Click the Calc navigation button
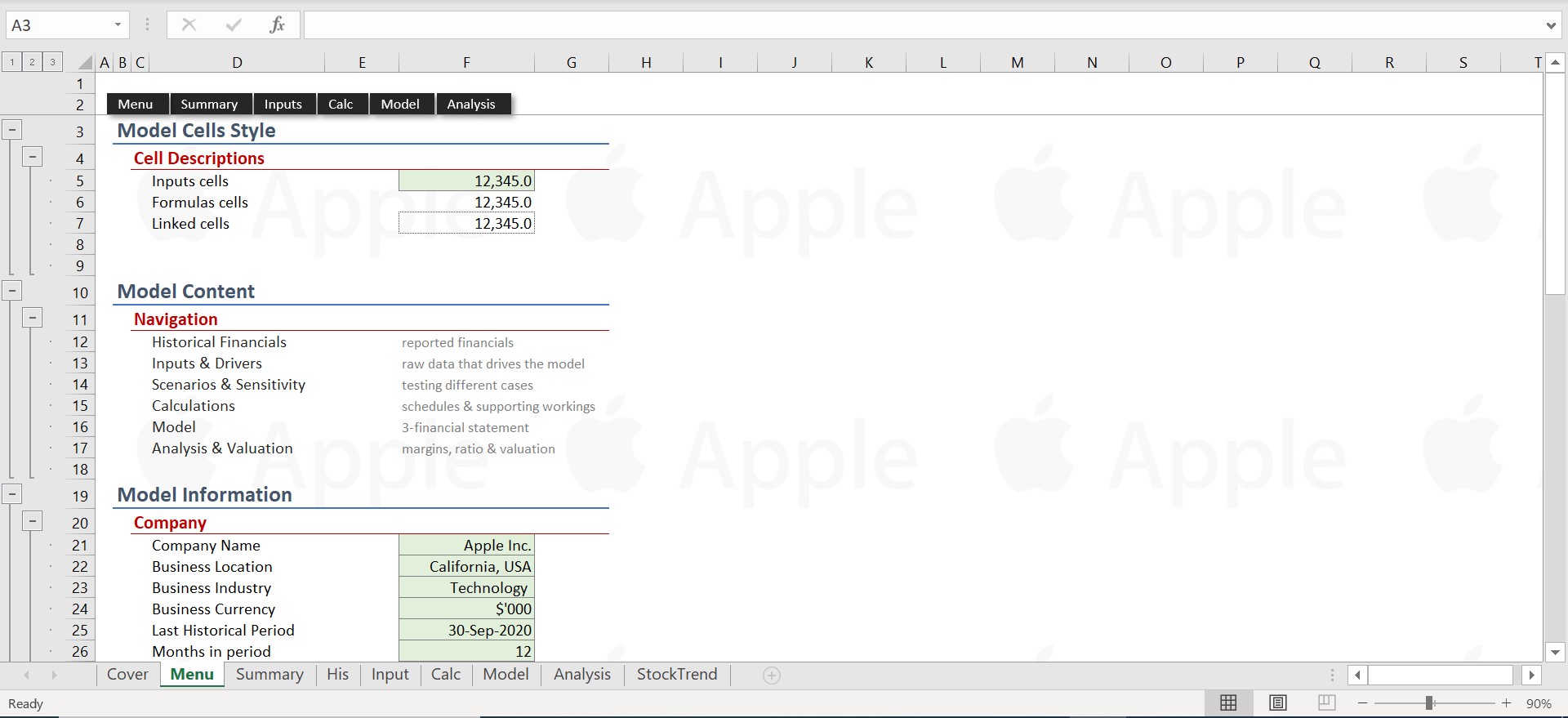 pos(342,104)
